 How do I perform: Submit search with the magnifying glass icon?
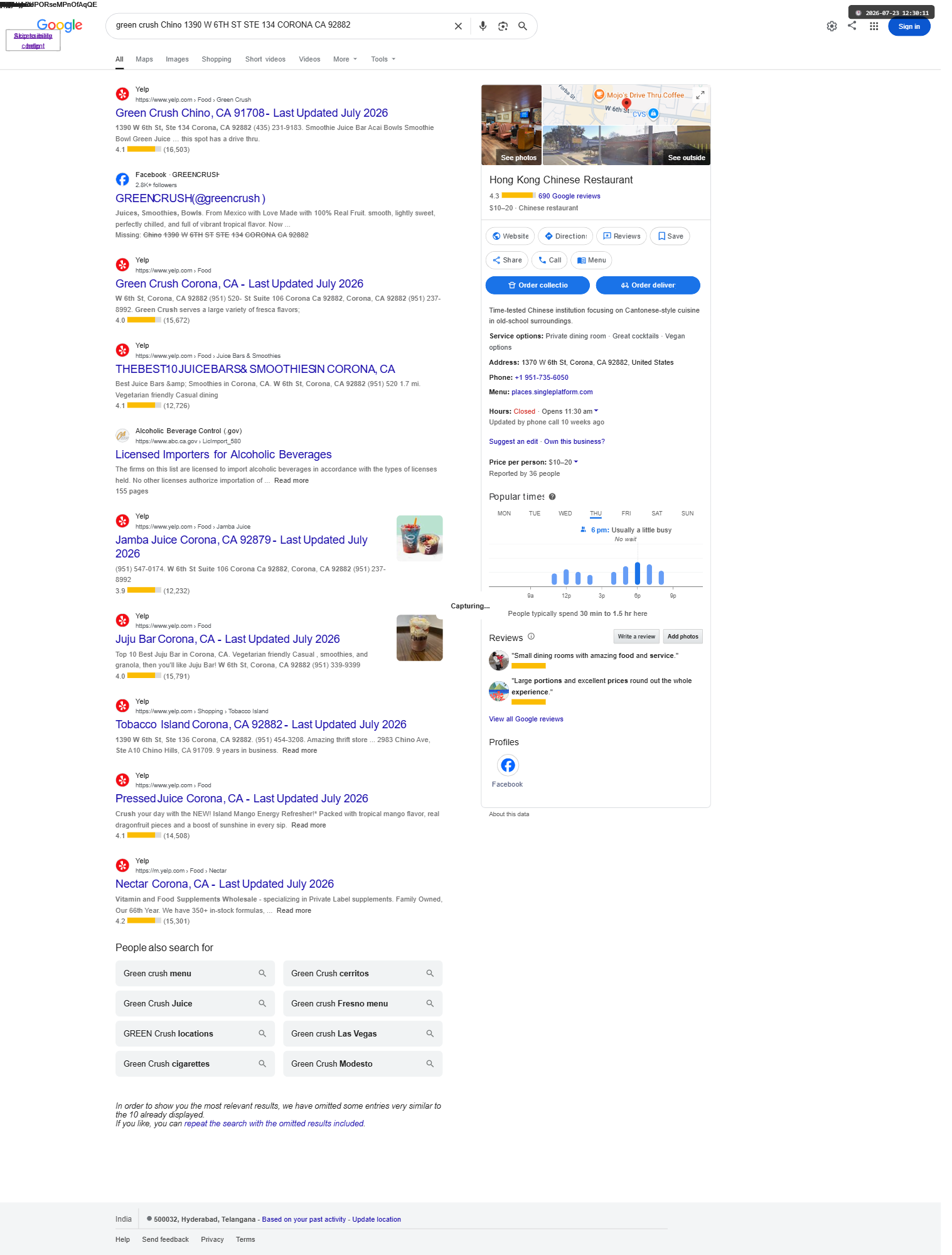pyautogui.click(x=522, y=26)
